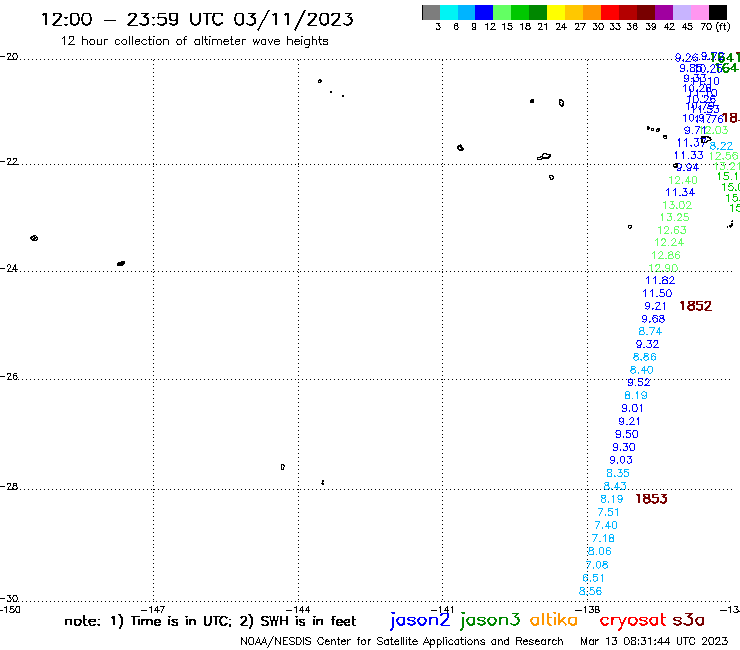Click the 12.63 wave height value

(672, 230)
